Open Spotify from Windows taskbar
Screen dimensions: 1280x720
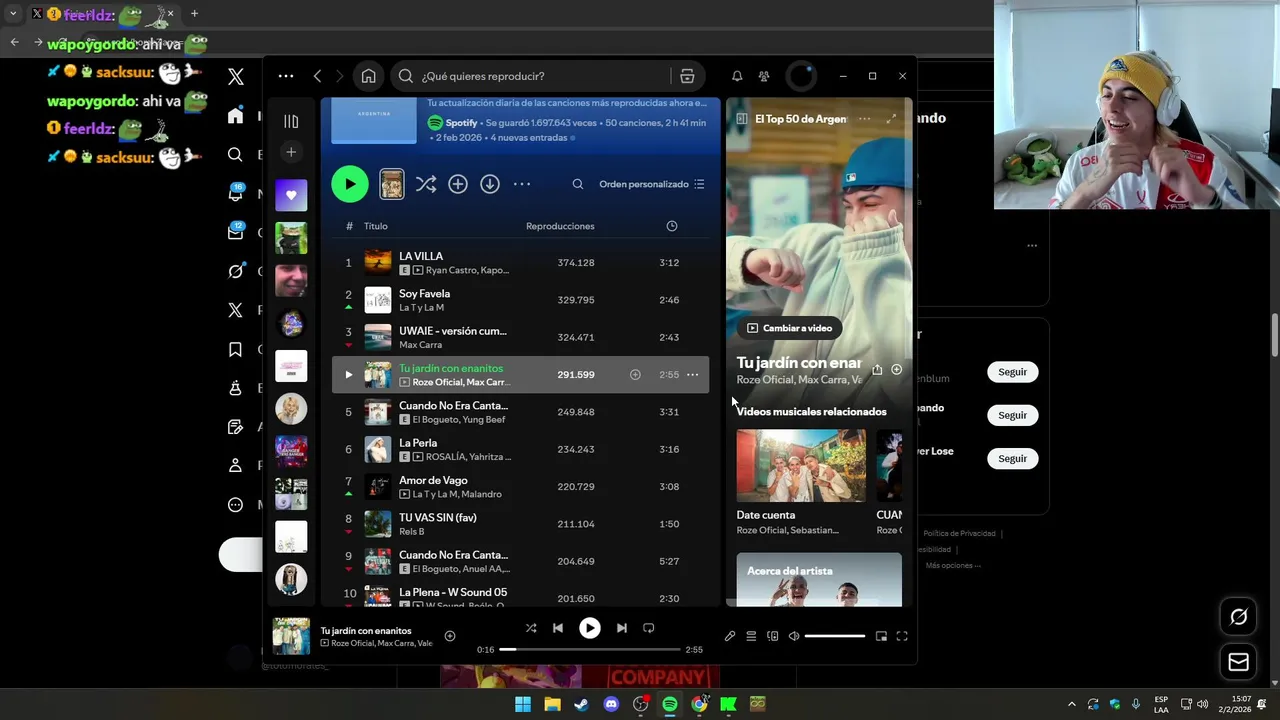click(x=669, y=704)
